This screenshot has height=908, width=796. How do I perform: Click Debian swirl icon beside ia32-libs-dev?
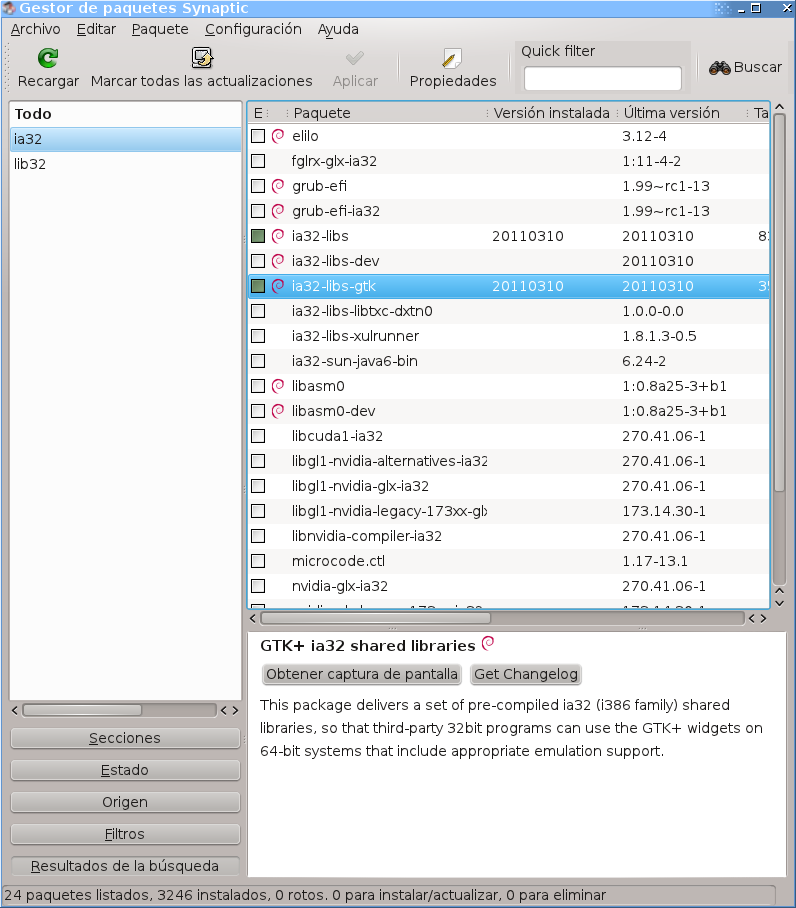[x=278, y=261]
